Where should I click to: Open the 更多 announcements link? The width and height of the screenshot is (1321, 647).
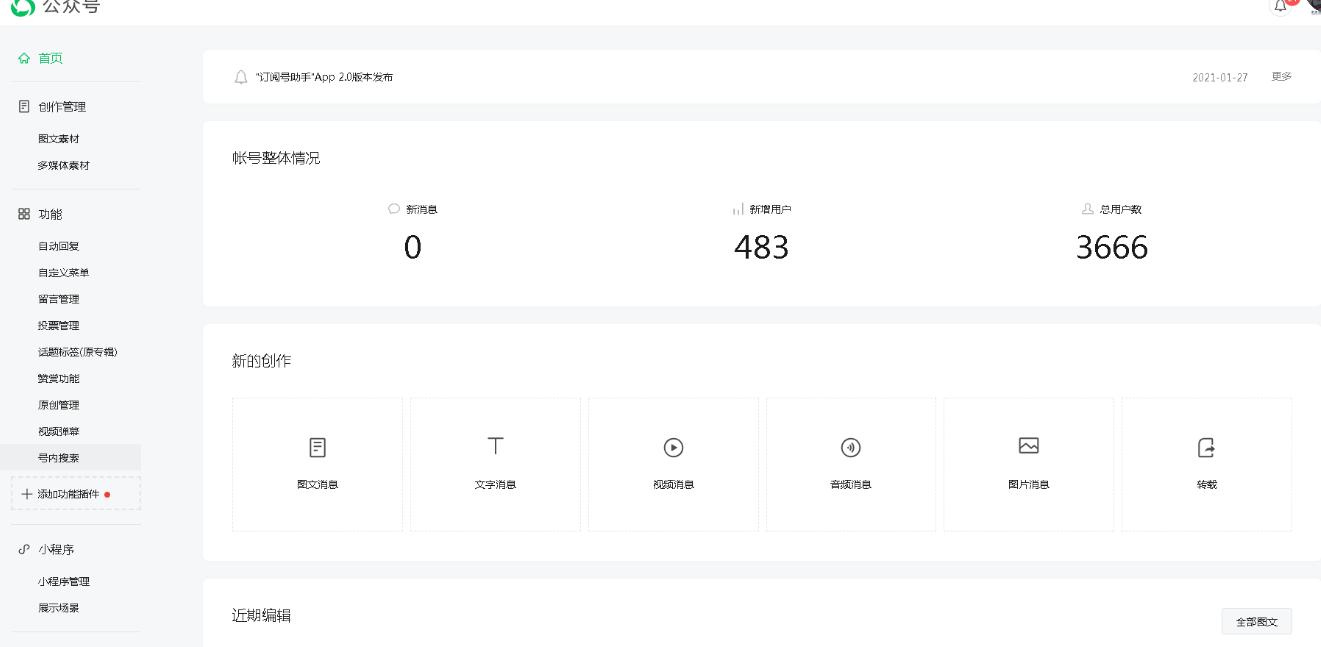point(1281,77)
